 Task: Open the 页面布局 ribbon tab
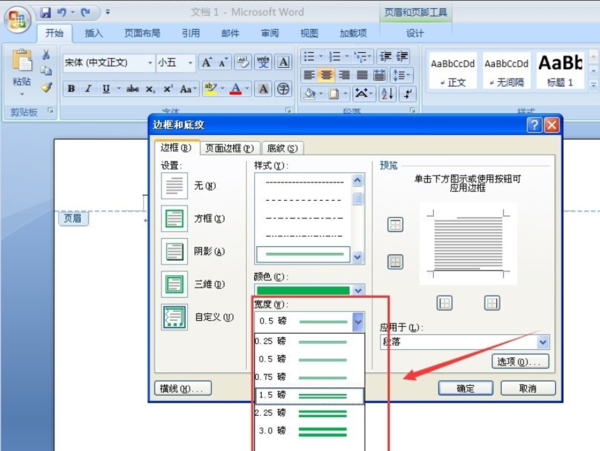[142, 33]
